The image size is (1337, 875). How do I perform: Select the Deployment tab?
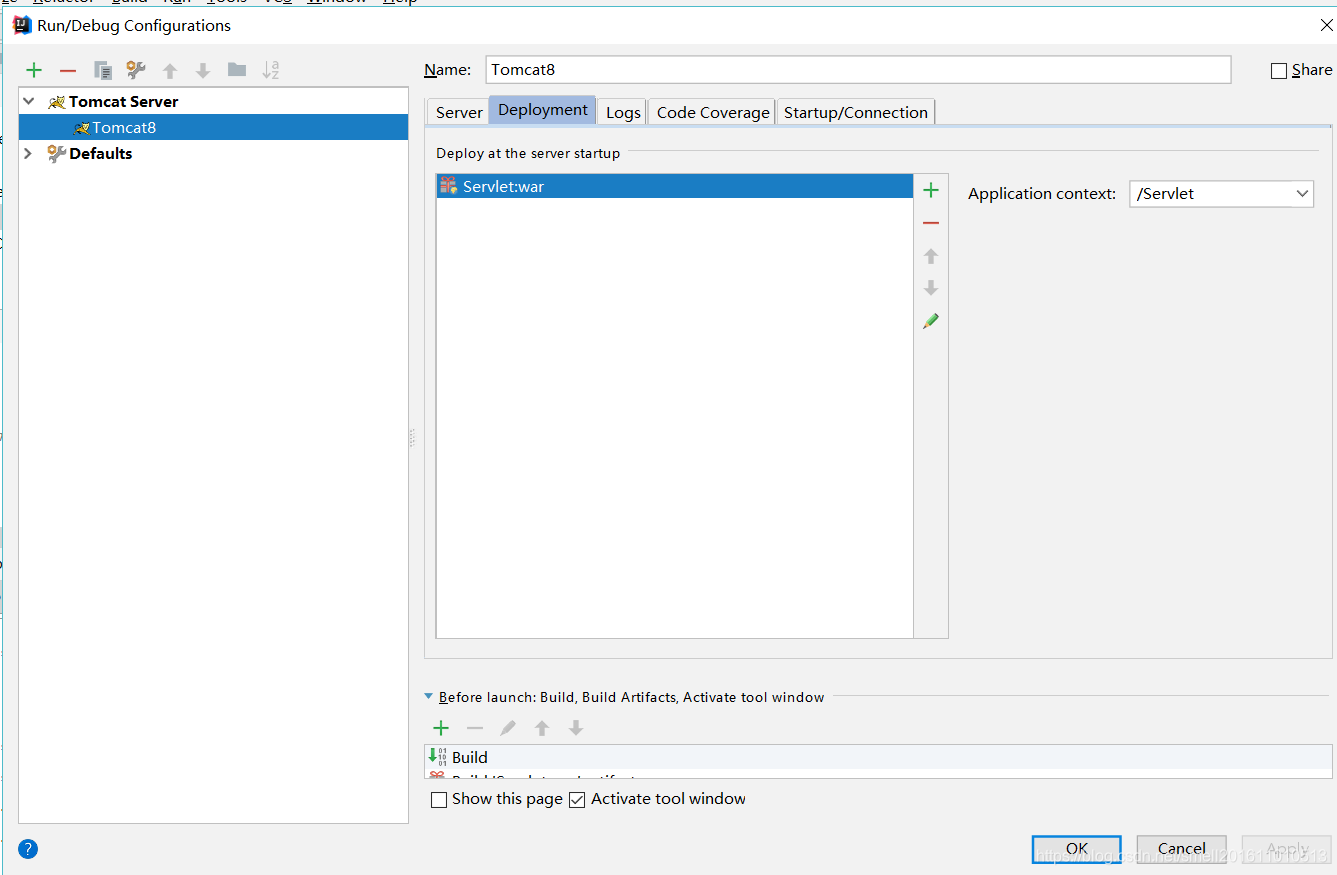point(543,110)
